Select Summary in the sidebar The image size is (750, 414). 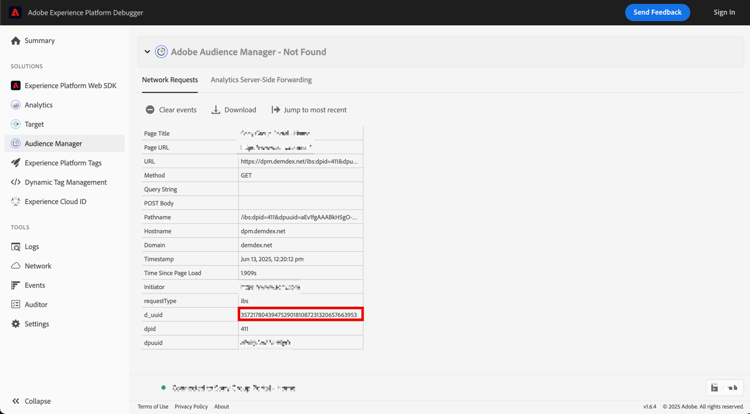coord(40,41)
